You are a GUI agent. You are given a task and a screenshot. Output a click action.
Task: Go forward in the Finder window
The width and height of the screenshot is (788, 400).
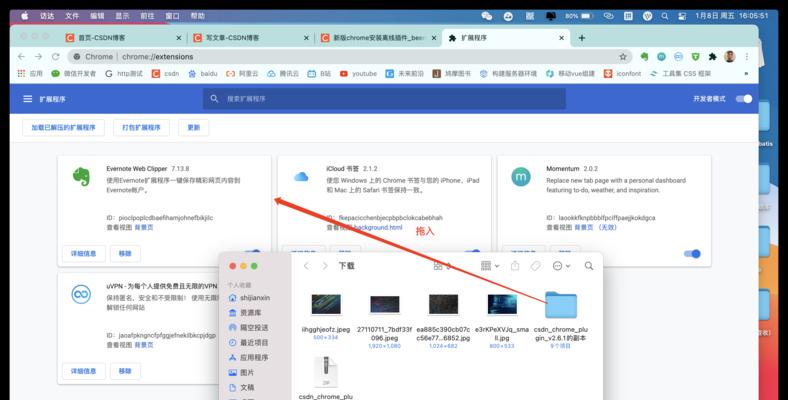tap(325, 266)
